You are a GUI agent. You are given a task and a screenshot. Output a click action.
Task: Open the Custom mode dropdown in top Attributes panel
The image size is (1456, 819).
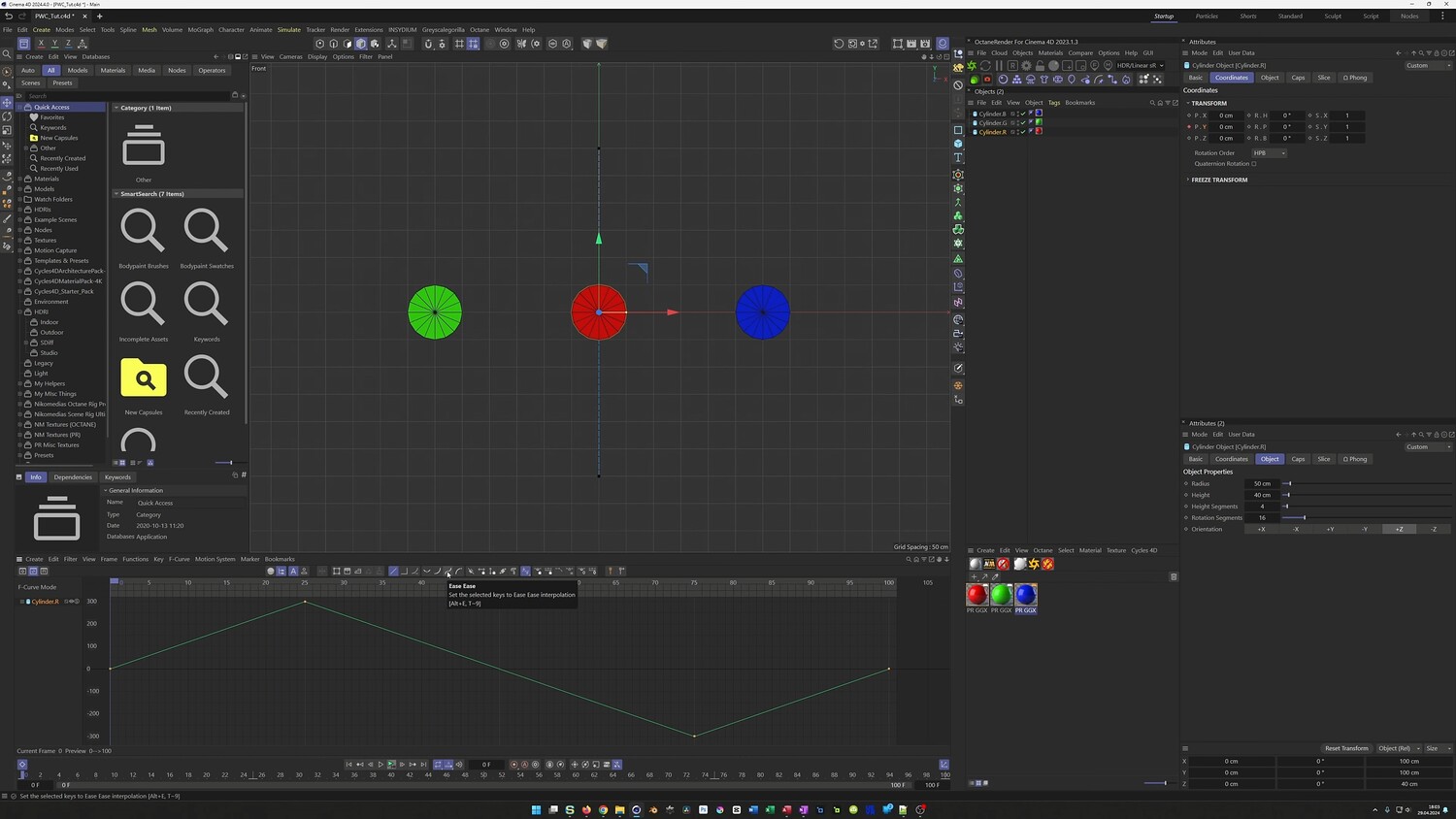click(x=1428, y=66)
